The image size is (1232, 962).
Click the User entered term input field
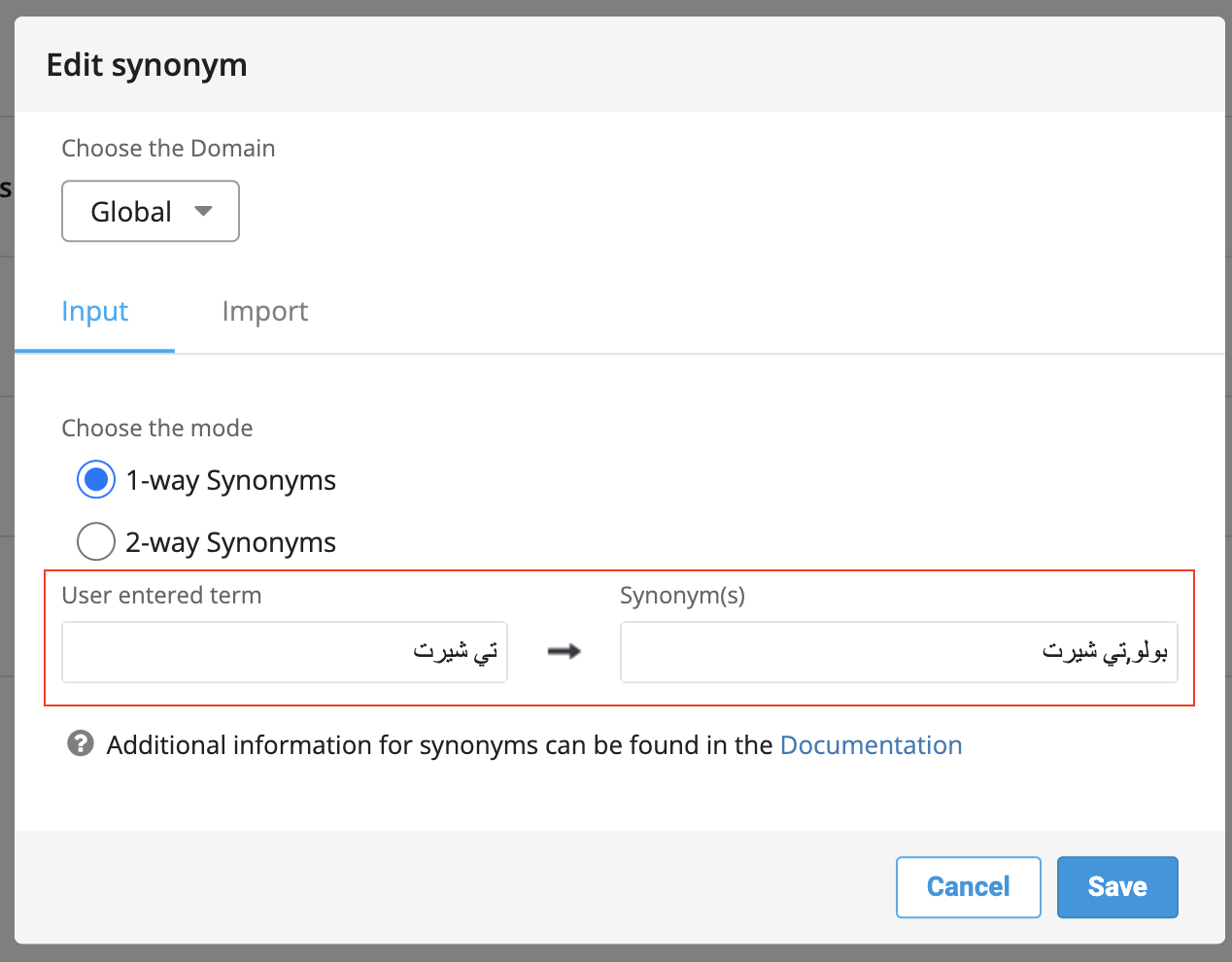click(x=284, y=652)
